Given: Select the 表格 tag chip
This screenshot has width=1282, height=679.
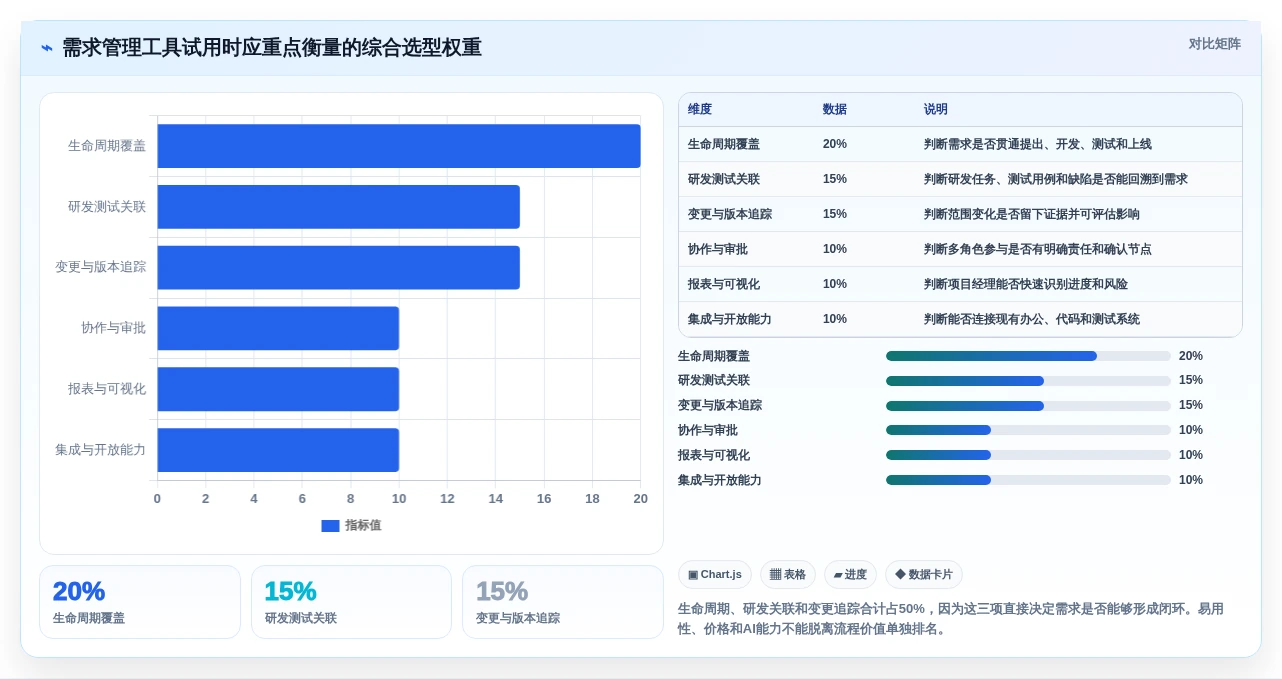Looking at the screenshot, I should tap(788, 574).
